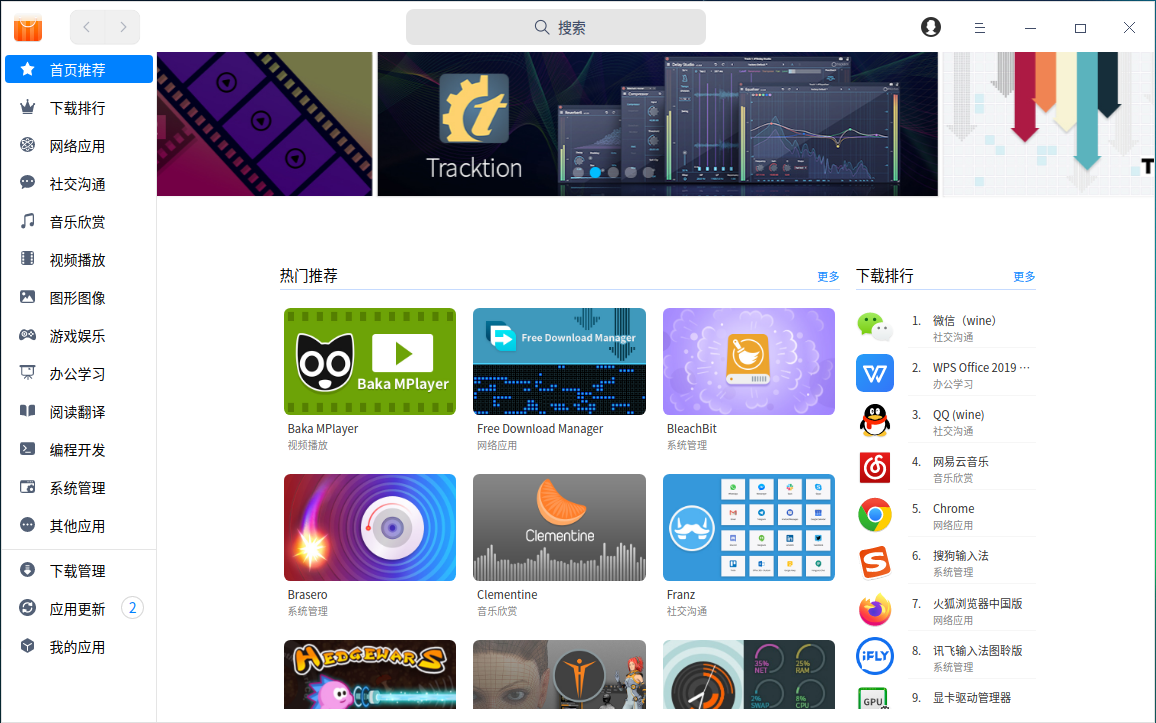The width and height of the screenshot is (1156, 723).
Task: Click the app store bag logo
Action: tap(28, 27)
